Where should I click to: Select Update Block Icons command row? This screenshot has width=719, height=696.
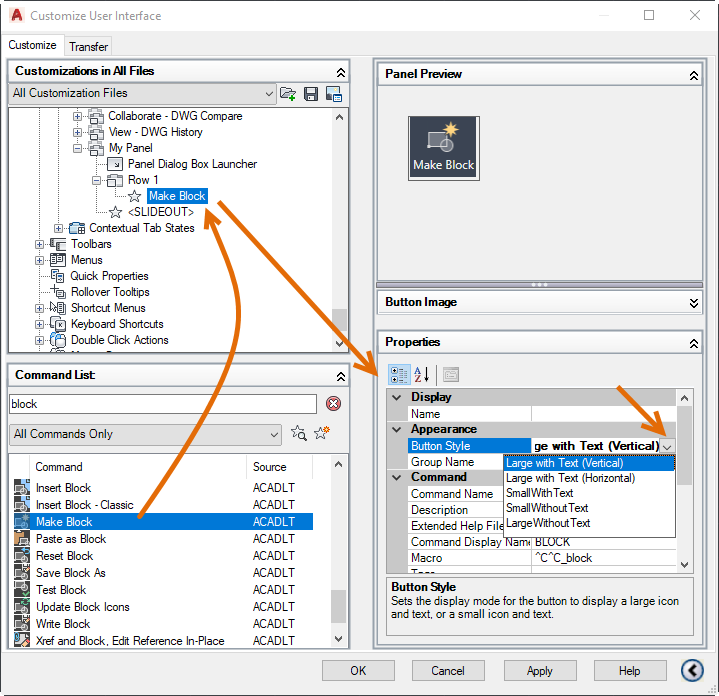tap(163, 606)
